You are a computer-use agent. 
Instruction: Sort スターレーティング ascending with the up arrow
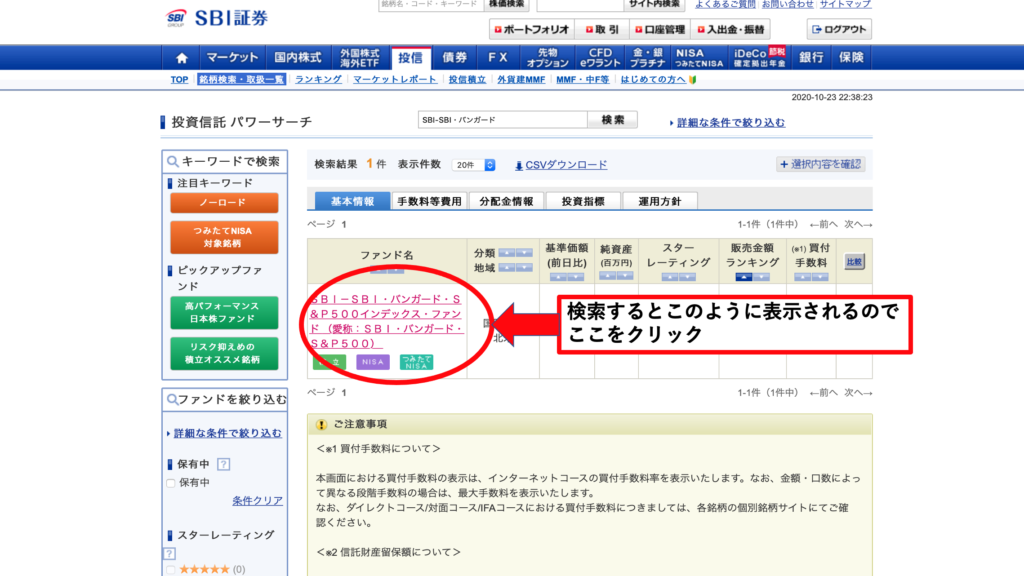pos(669,278)
